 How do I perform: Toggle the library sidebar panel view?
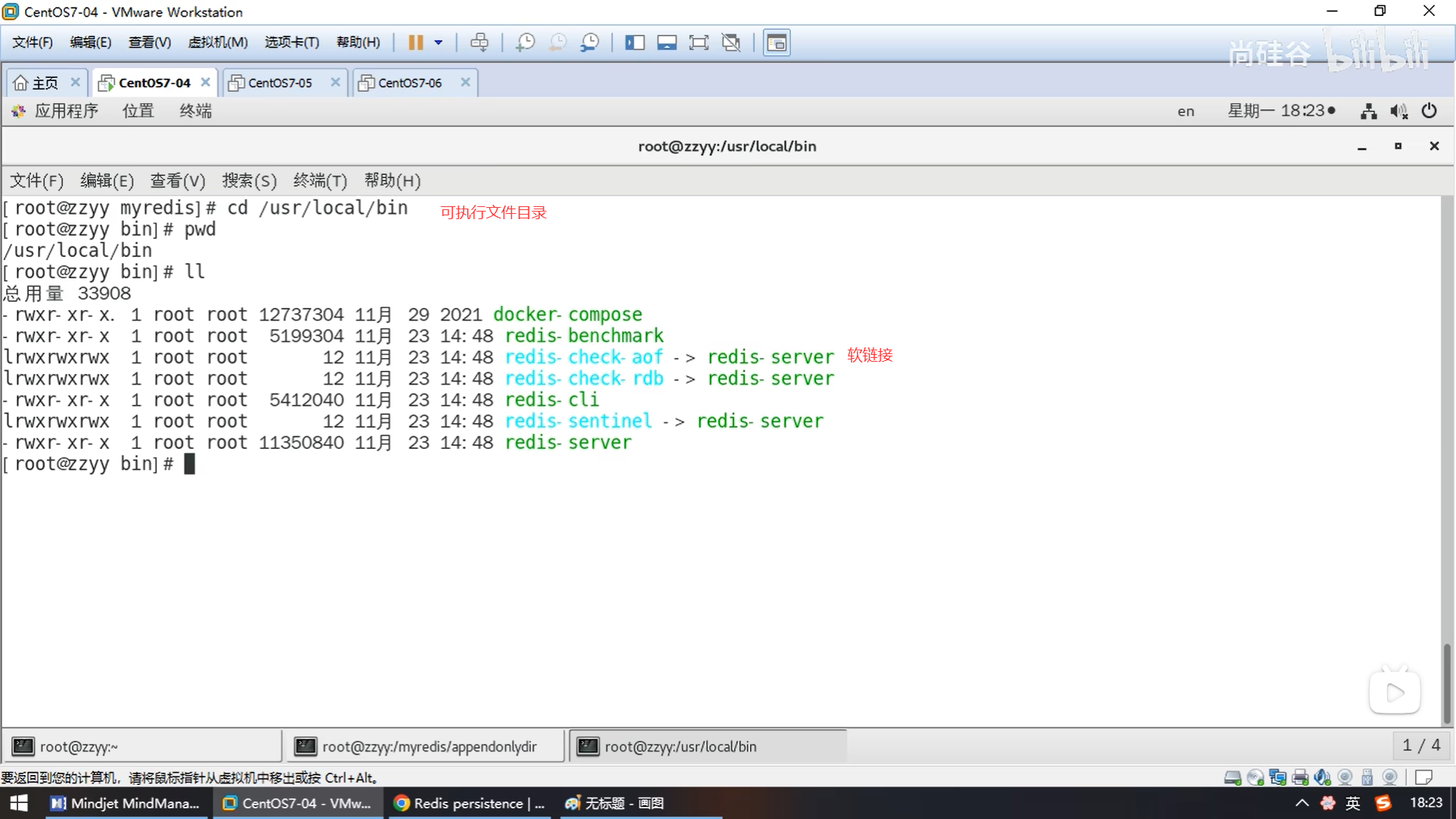(635, 42)
